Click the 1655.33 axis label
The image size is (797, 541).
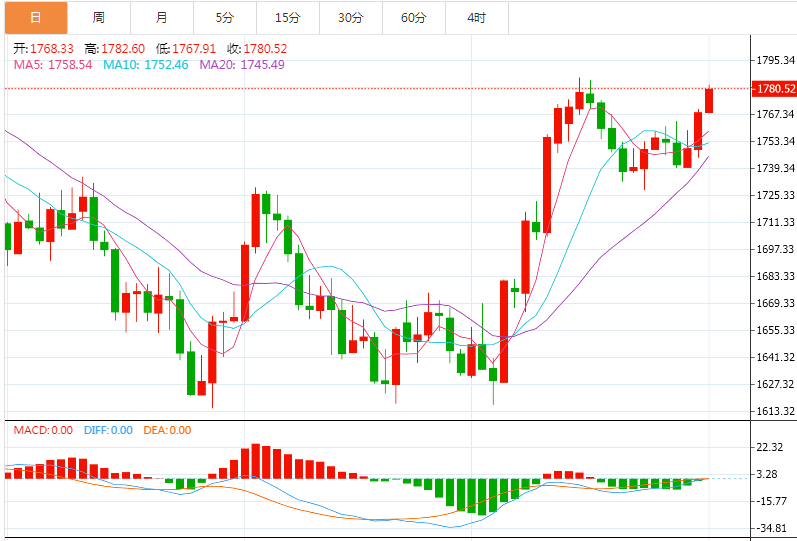pos(776,330)
